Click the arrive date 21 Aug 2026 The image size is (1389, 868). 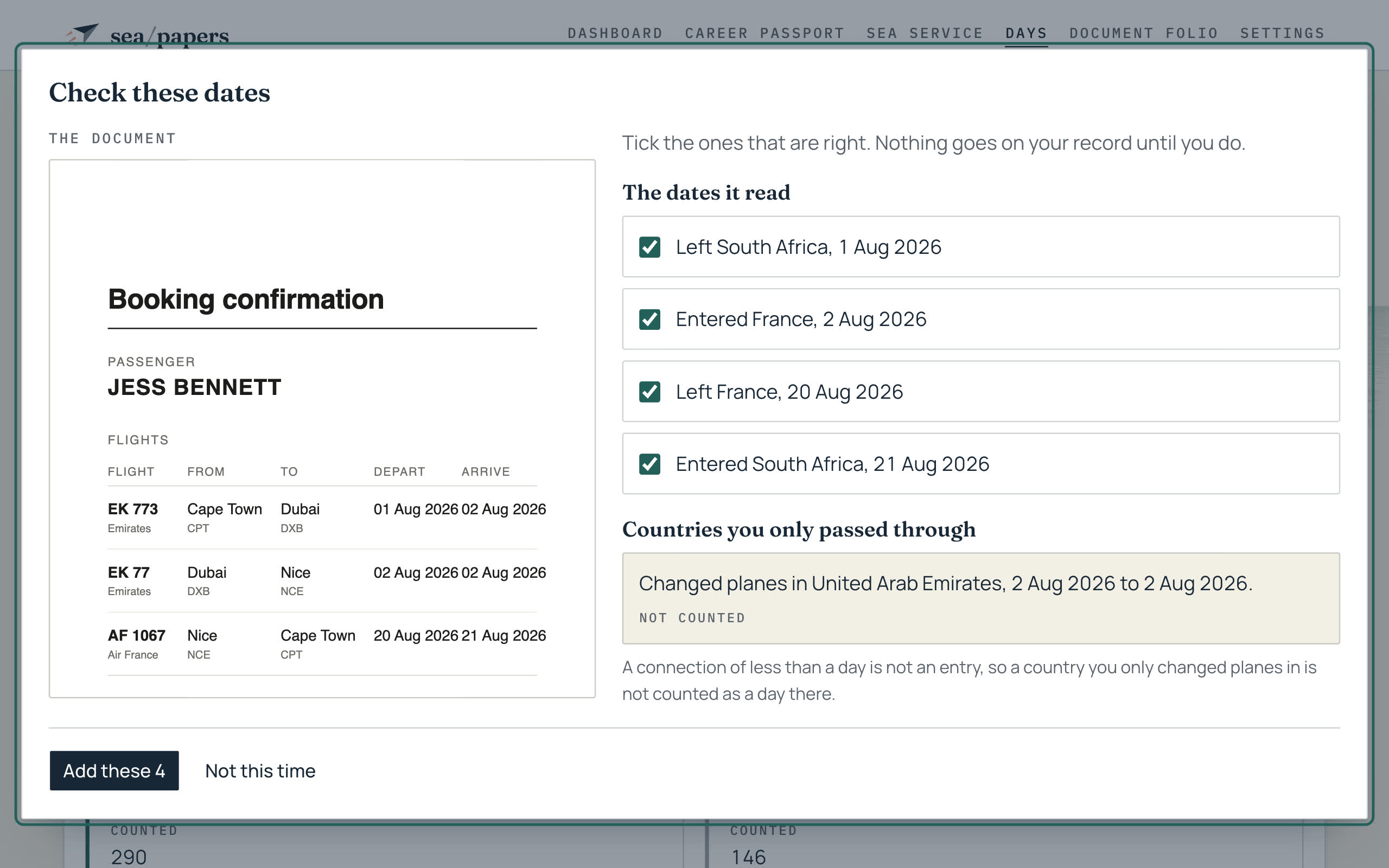pos(504,635)
